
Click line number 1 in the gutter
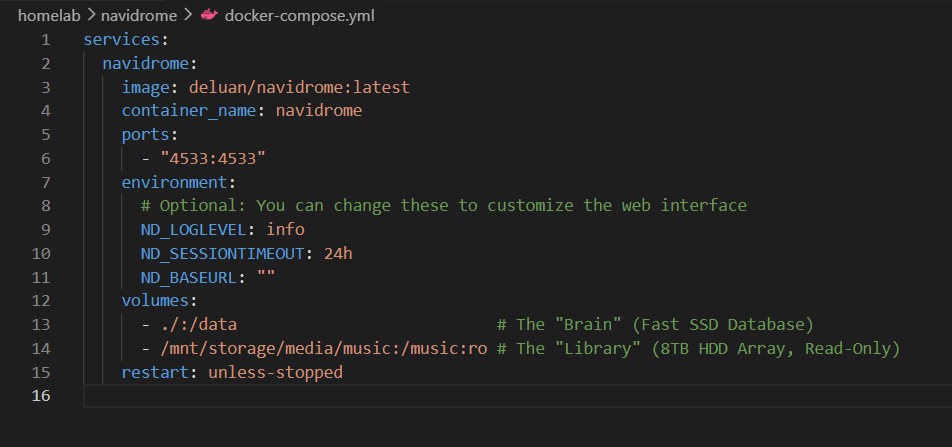click(x=46, y=40)
